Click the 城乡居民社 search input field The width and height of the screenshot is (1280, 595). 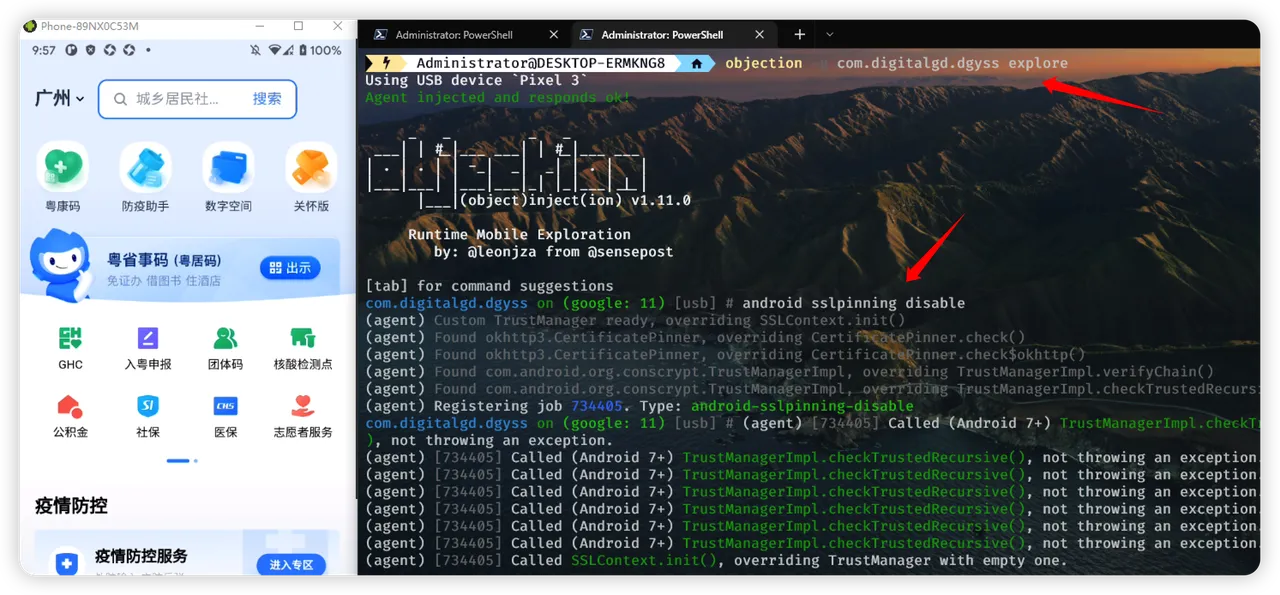(x=197, y=99)
